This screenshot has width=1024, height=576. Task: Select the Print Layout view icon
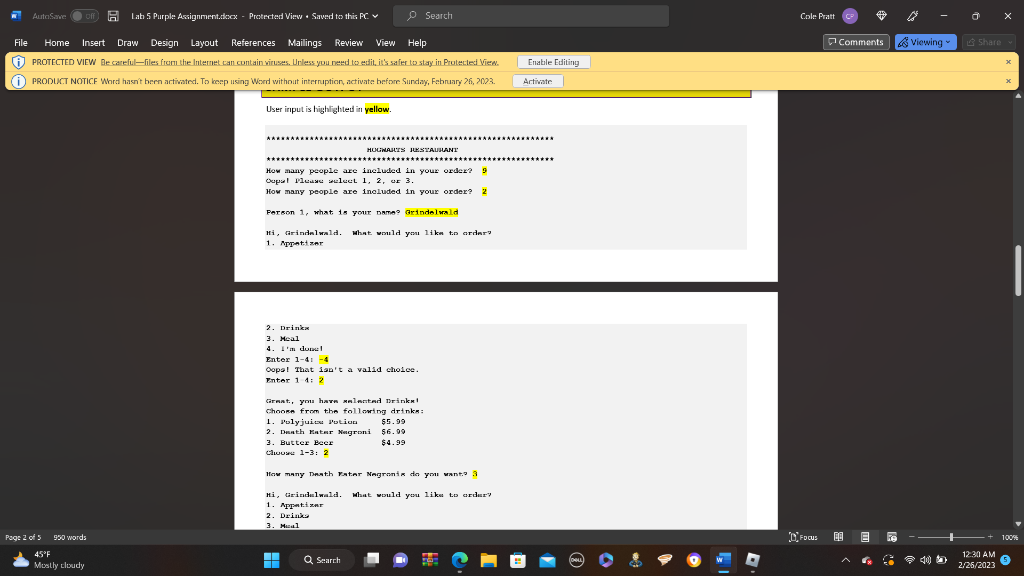click(x=866, y=537)
